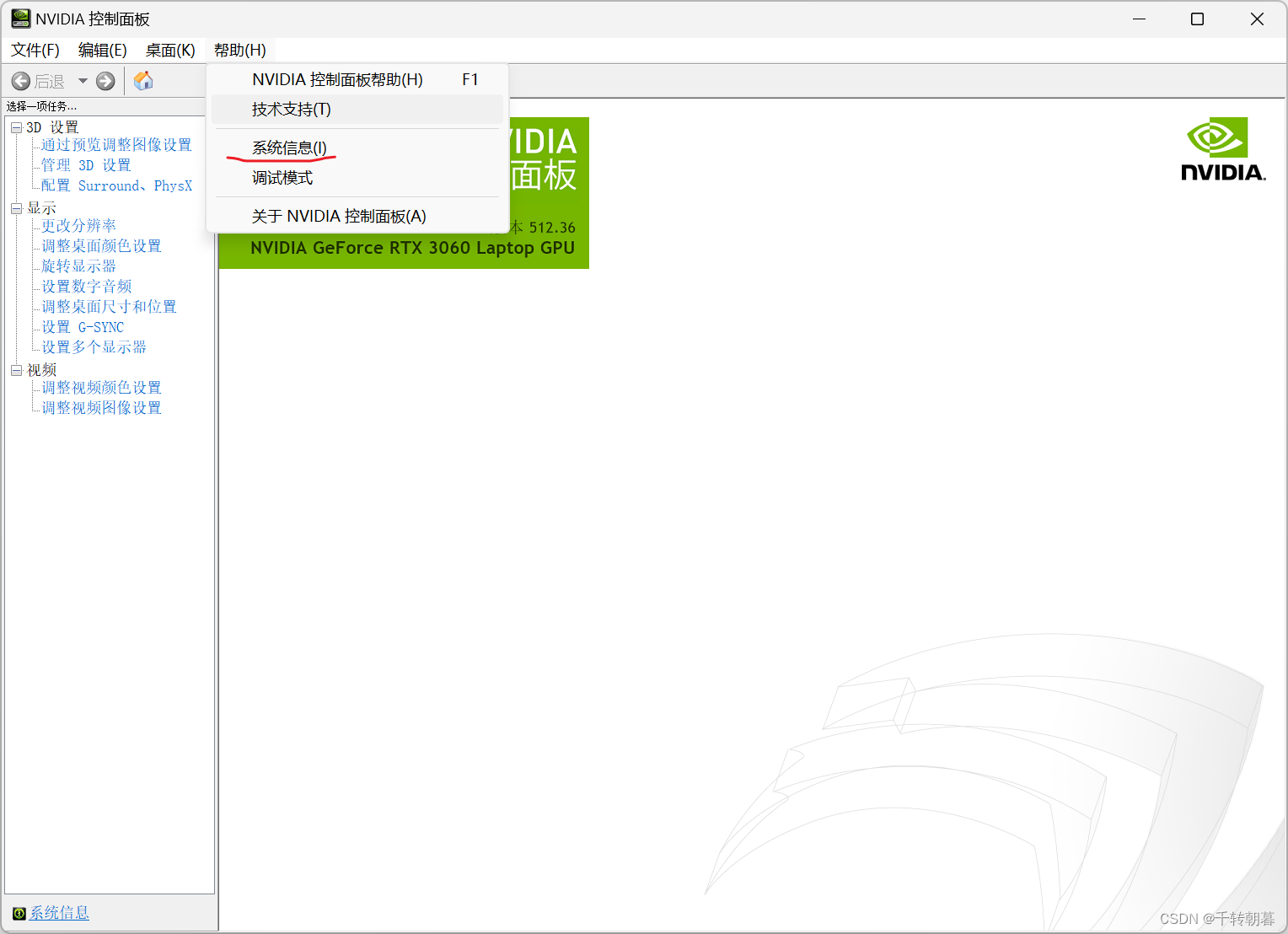Select 关于 NVIDIA 控制面板(A) entry

(357, 217)
